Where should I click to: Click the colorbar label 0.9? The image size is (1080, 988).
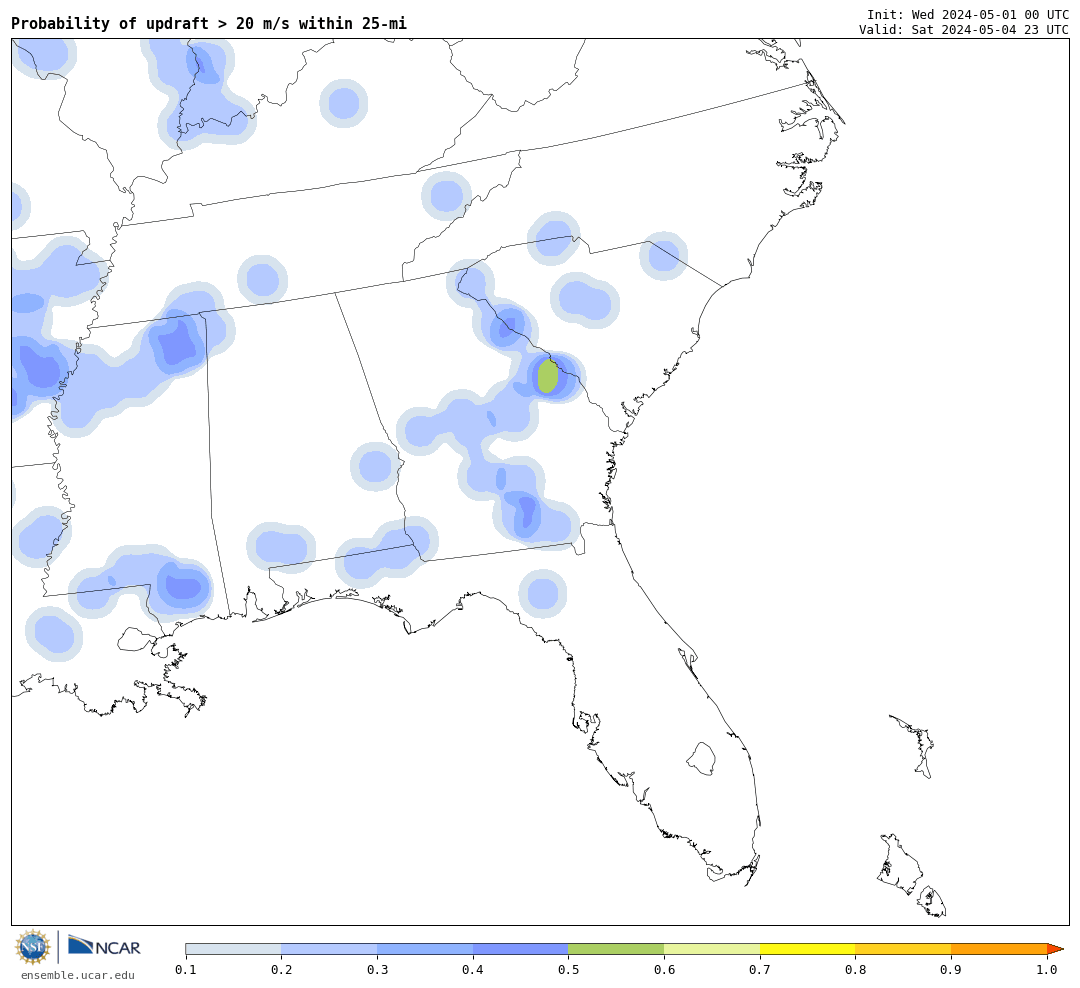pos(952,969)
